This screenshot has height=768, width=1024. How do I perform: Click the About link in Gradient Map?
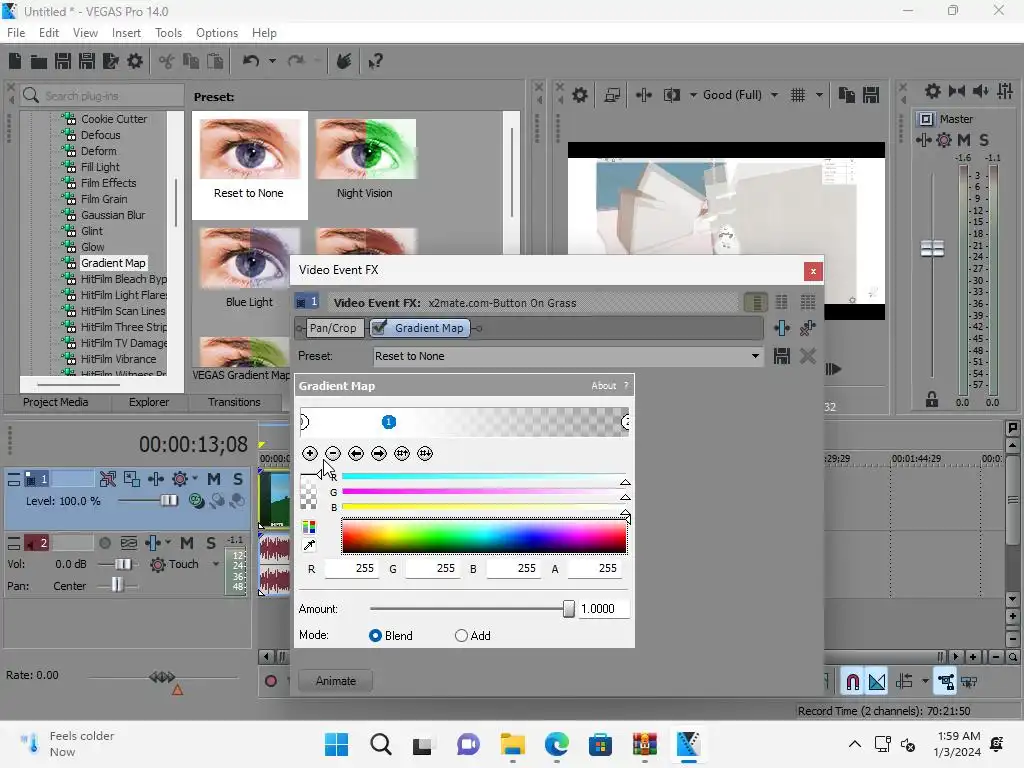pos(603,386)
